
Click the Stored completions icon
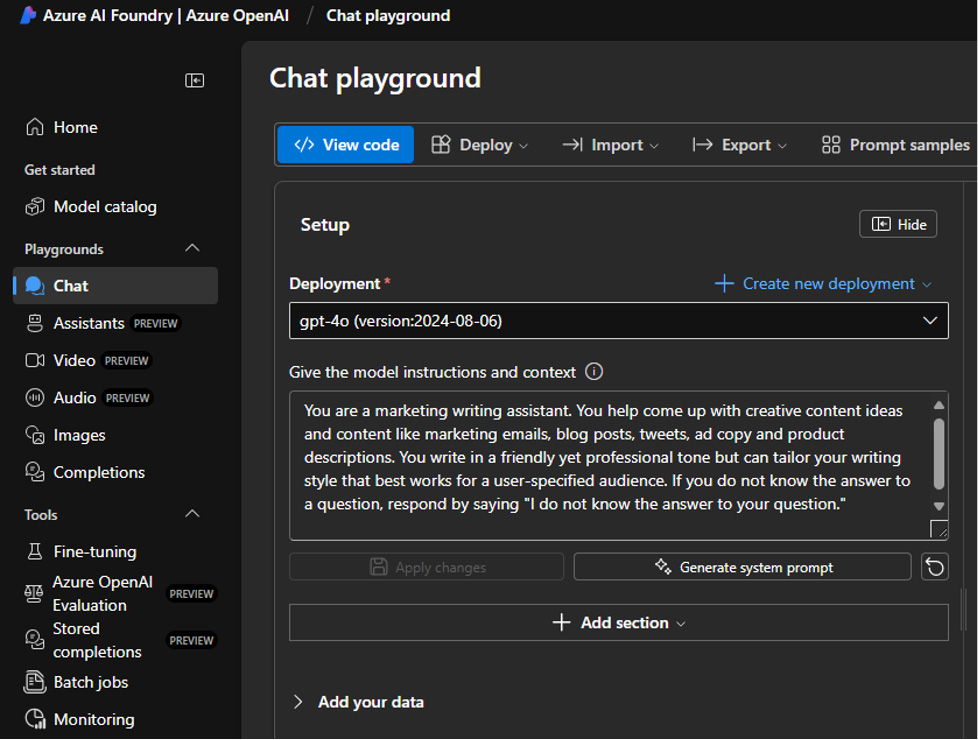click(x=34, y=640)
